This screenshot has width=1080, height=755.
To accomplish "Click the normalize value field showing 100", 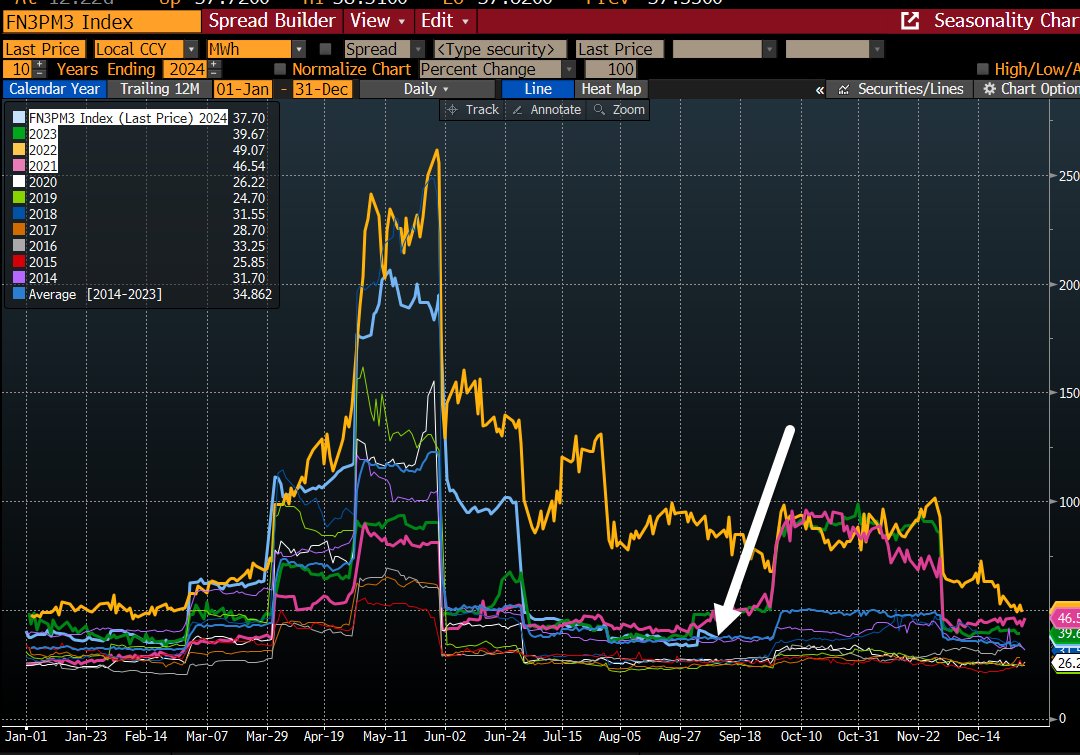I will tap(611, 70).
